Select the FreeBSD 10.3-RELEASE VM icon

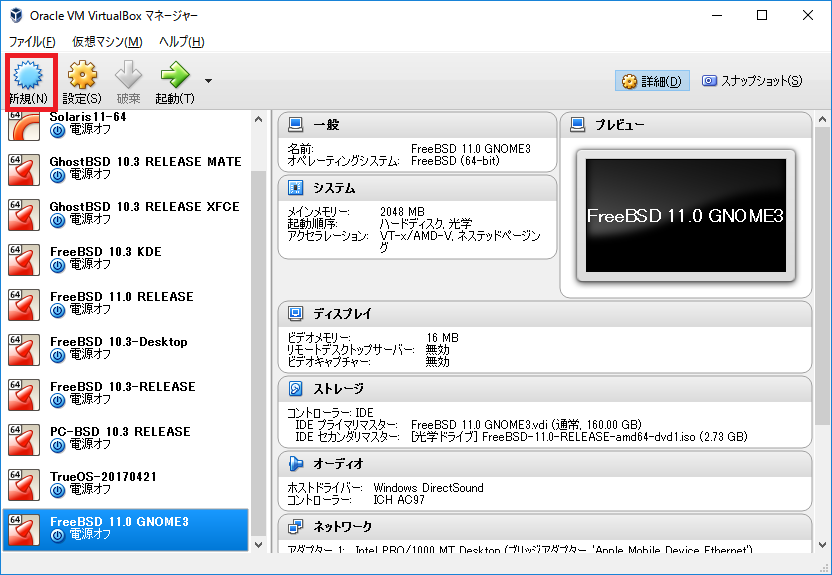pos(24,395)
